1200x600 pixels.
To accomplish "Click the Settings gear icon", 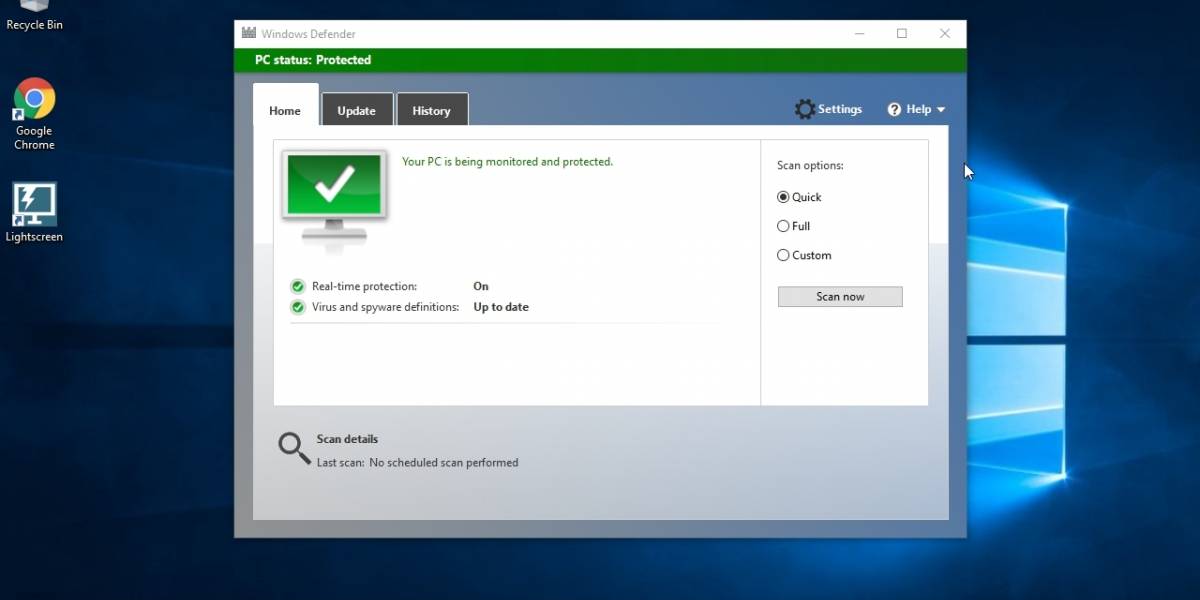I will (x=805, y=109).
